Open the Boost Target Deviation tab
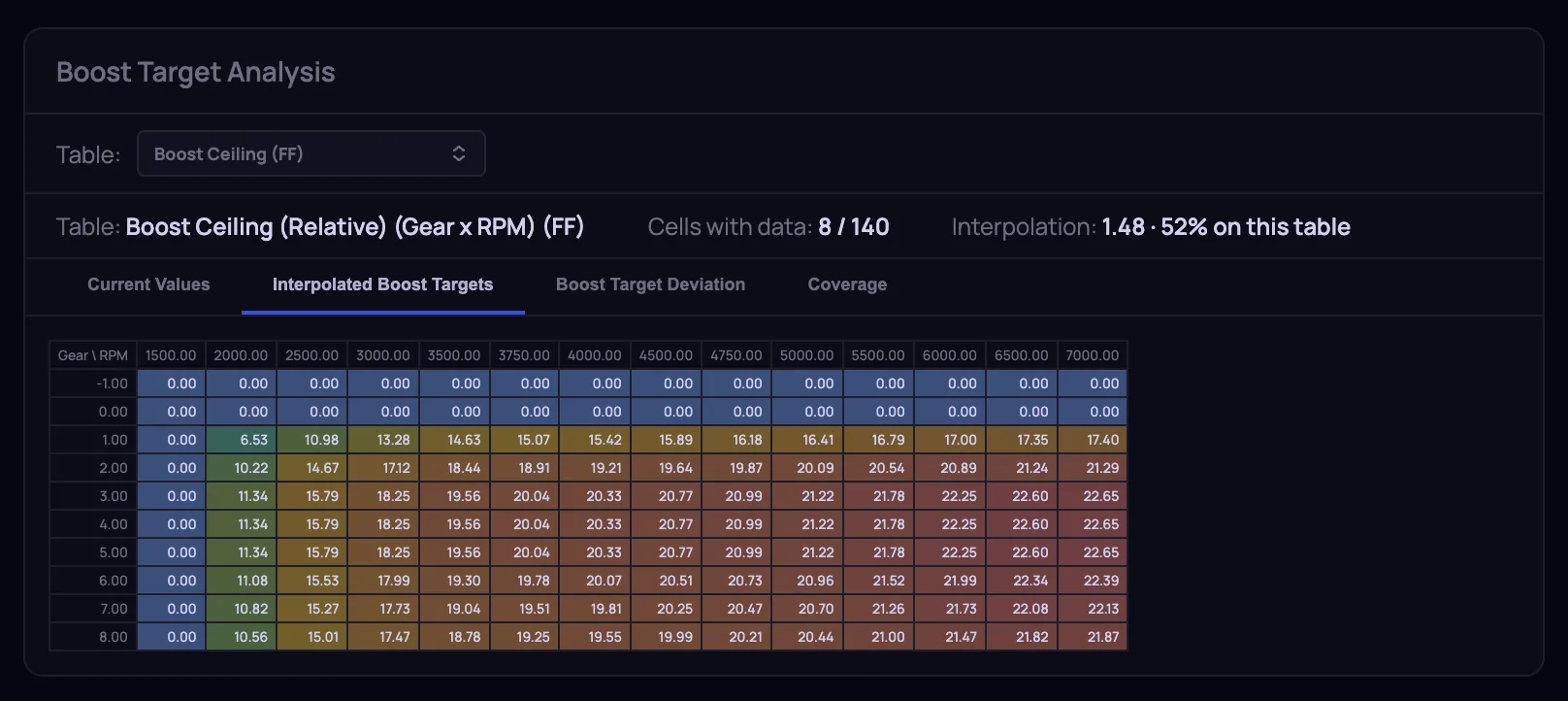 click(650, 284)
